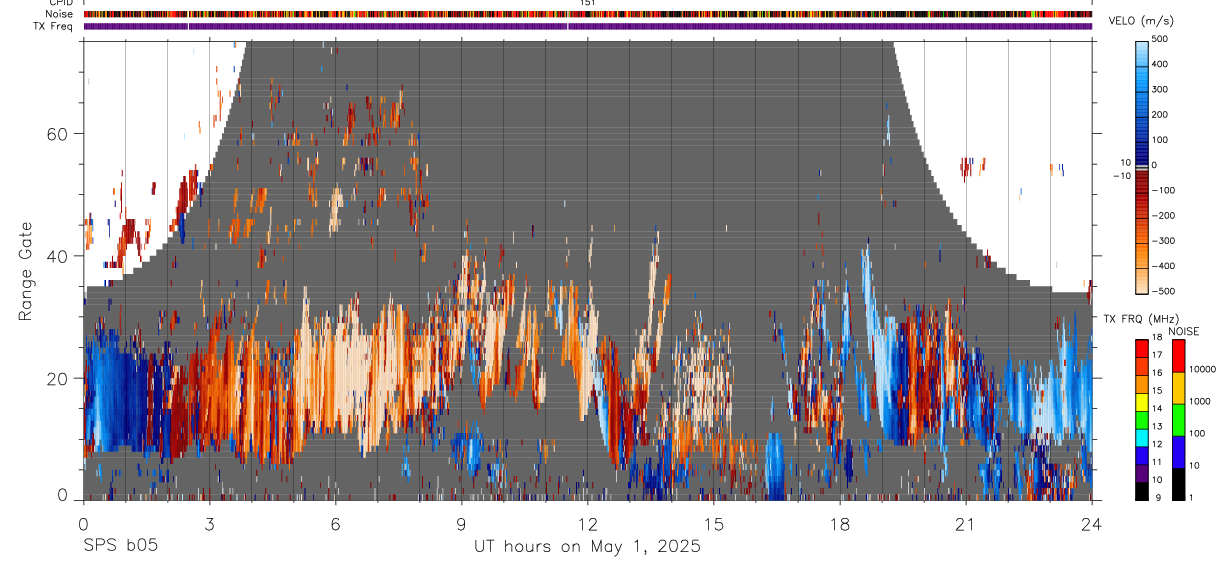
Task: Click the '-10' marker left of VELO bar
Action: click(1121, 175)
